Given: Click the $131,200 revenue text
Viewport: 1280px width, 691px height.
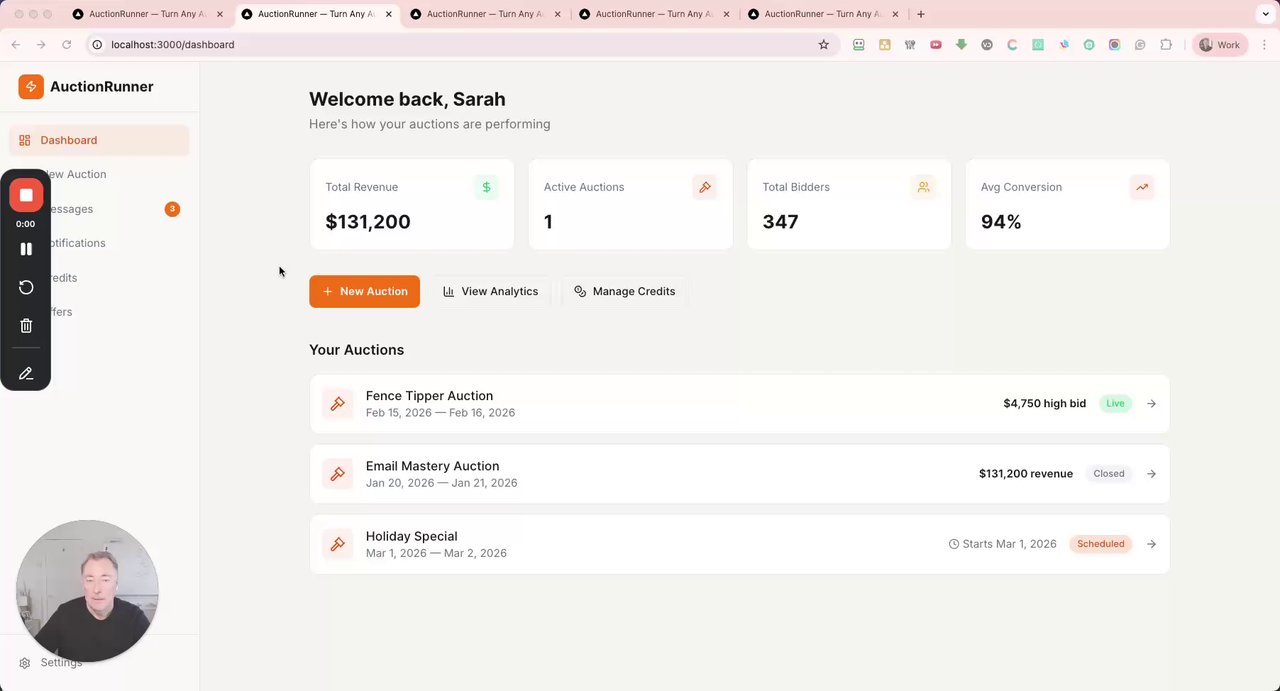Looking at the screenshot, I should tap(1026, 474).
